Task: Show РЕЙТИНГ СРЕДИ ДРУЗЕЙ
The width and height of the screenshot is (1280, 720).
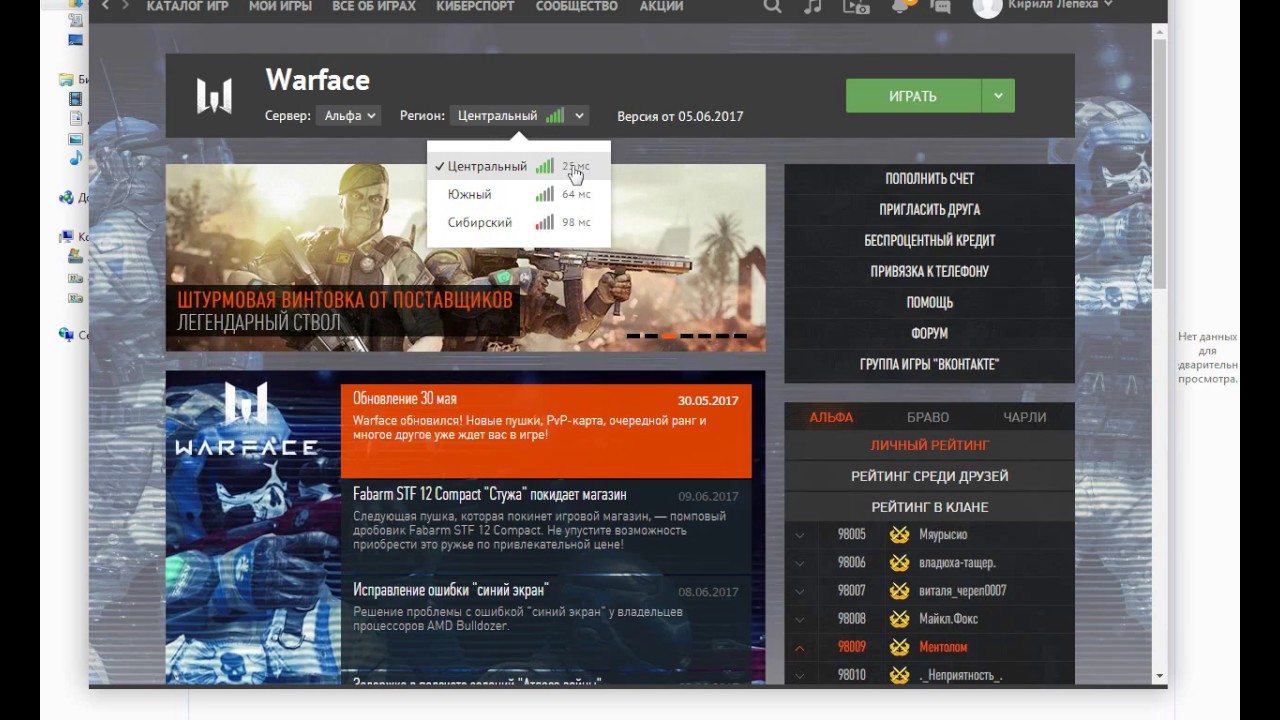Action: tap(929, 476)
